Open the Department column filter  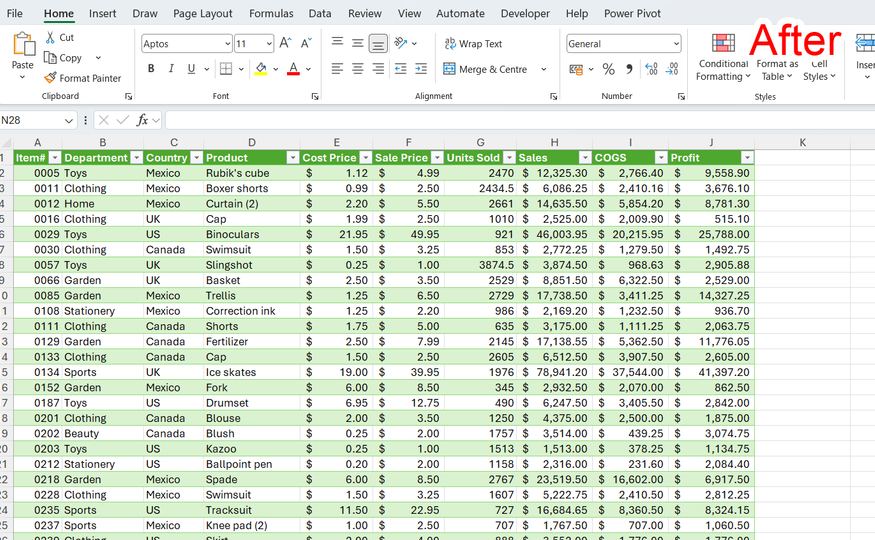[137, 158]
